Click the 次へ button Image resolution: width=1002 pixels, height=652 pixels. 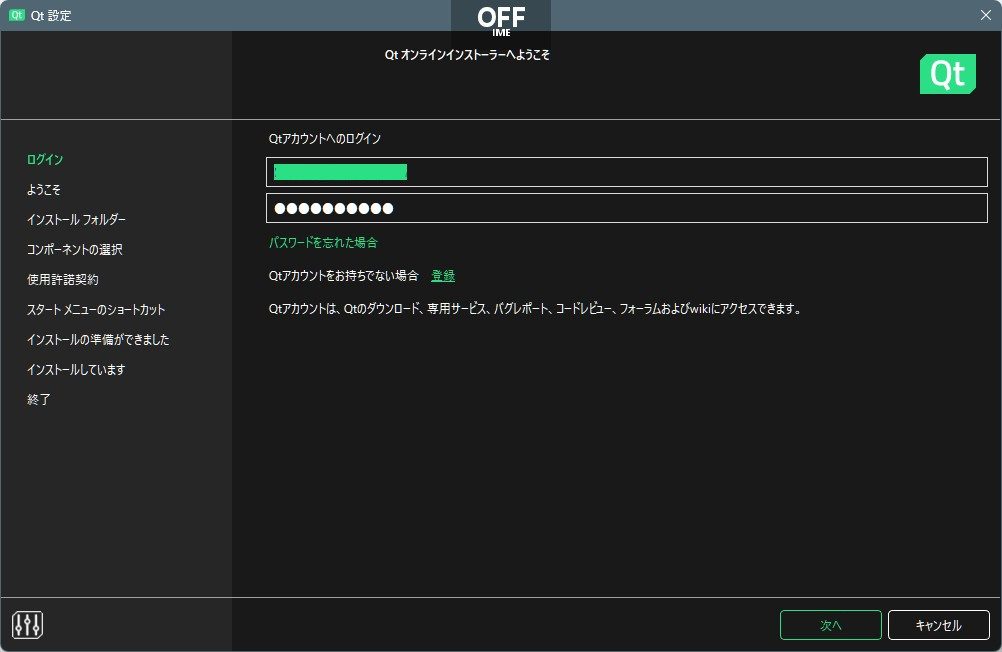831,625
